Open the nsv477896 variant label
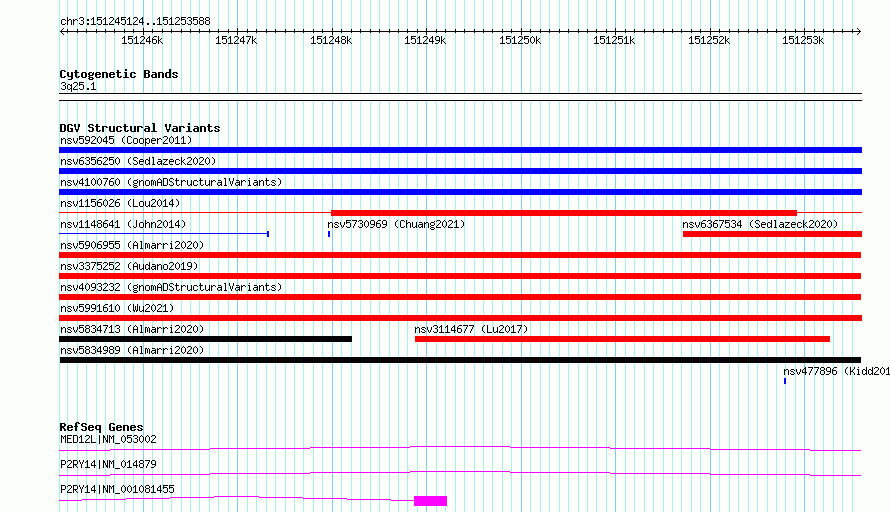 pos(837,371)
